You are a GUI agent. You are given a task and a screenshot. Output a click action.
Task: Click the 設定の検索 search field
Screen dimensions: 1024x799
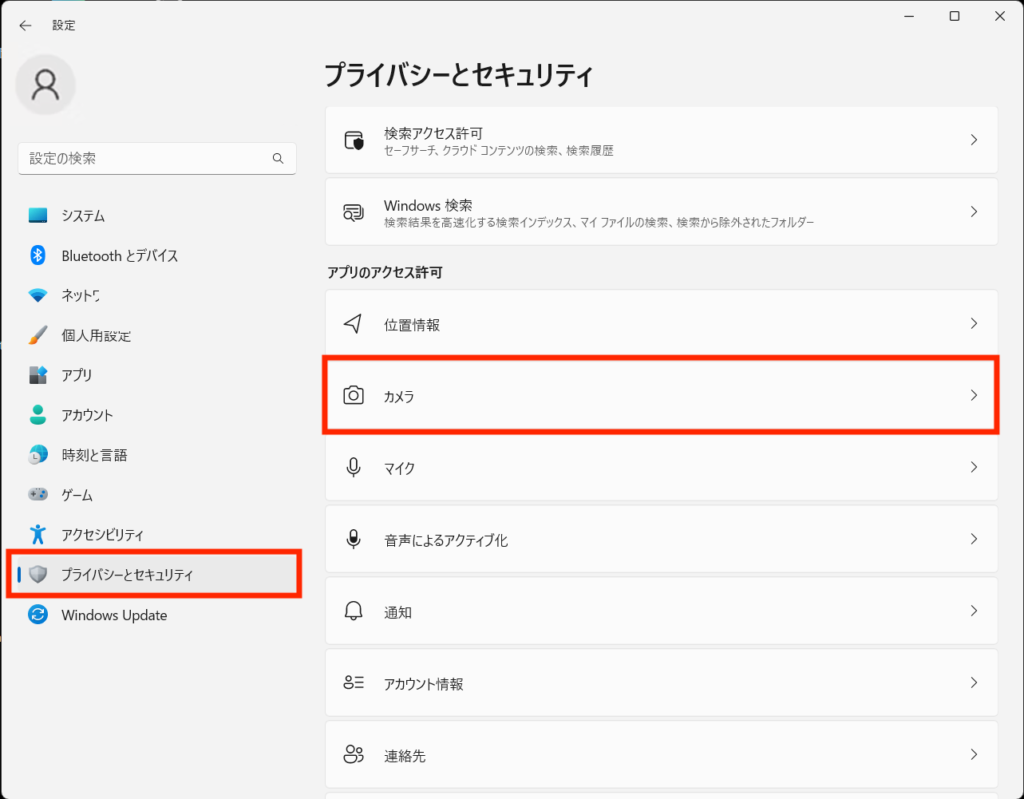coord(145,159)
